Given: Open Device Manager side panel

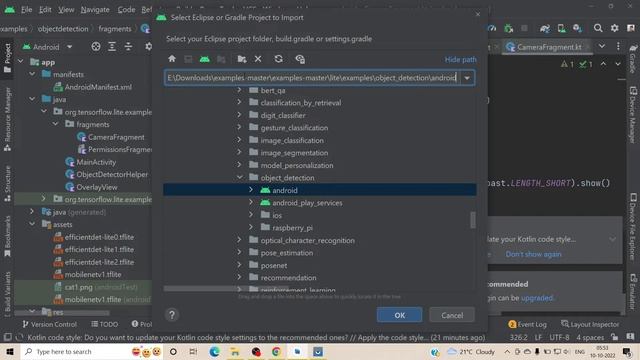Looking at the screenshot, I should 632,115.
